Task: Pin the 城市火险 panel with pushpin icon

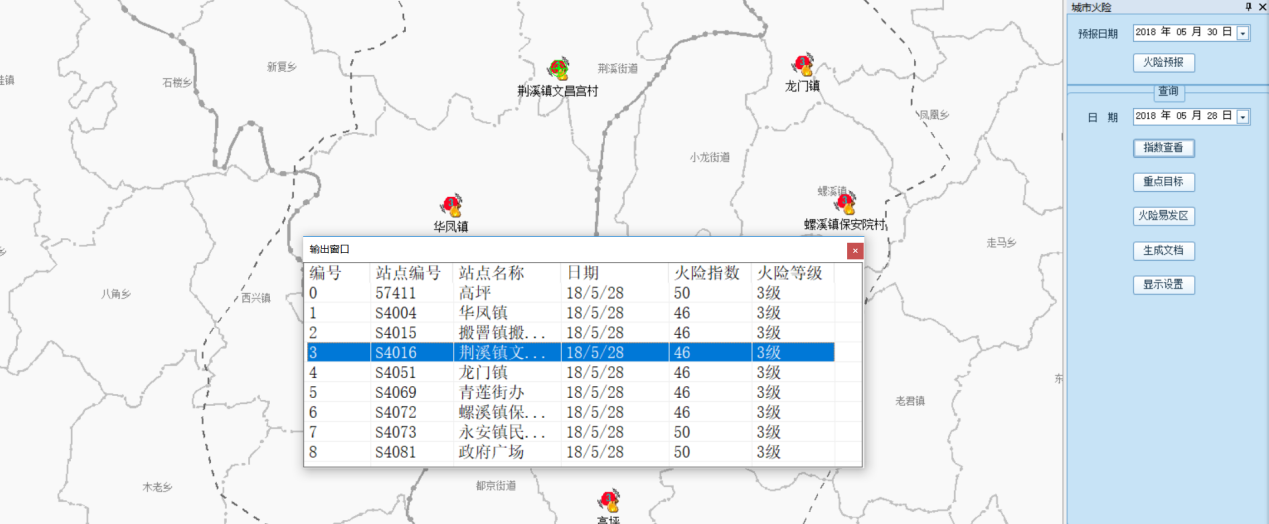Action: tap(1247, 7)
